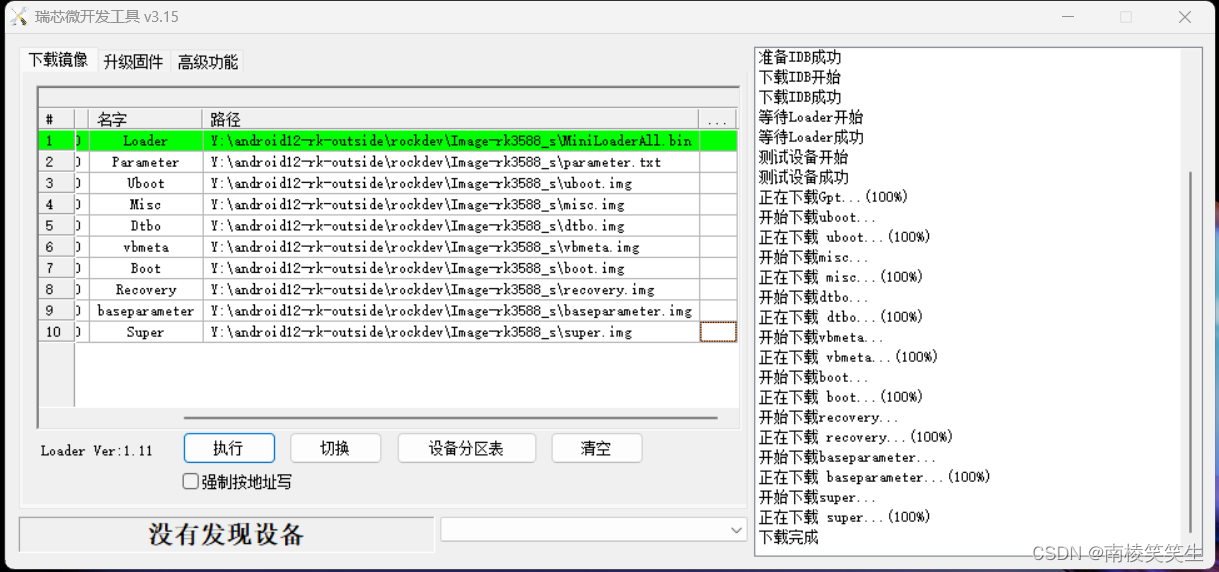Click row number 10 in the table
Image resolution: width=1219 pixels, height=572 pixels.
point(56,332)
